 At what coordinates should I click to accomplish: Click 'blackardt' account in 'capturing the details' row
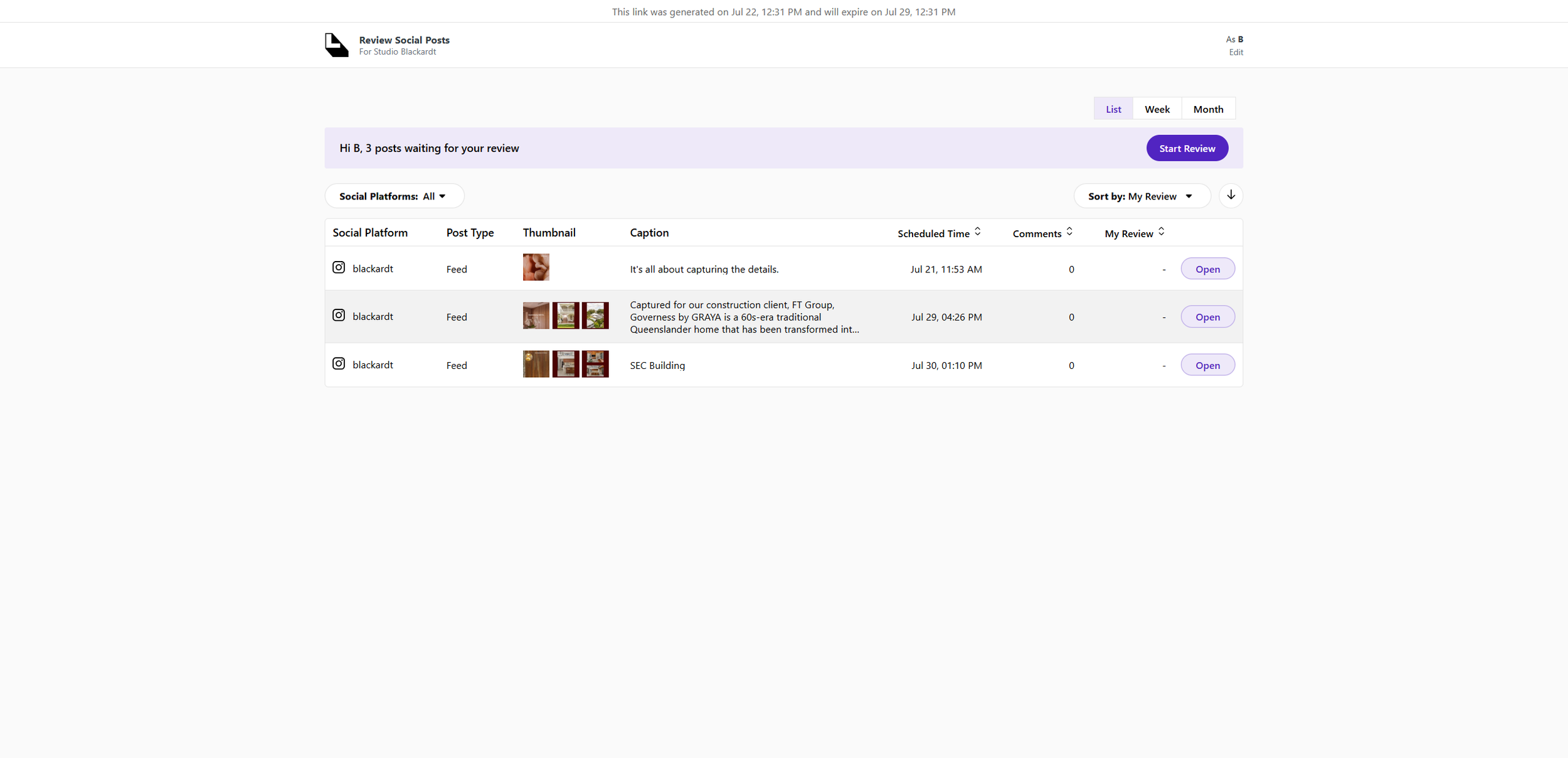(x=373, y=269)
